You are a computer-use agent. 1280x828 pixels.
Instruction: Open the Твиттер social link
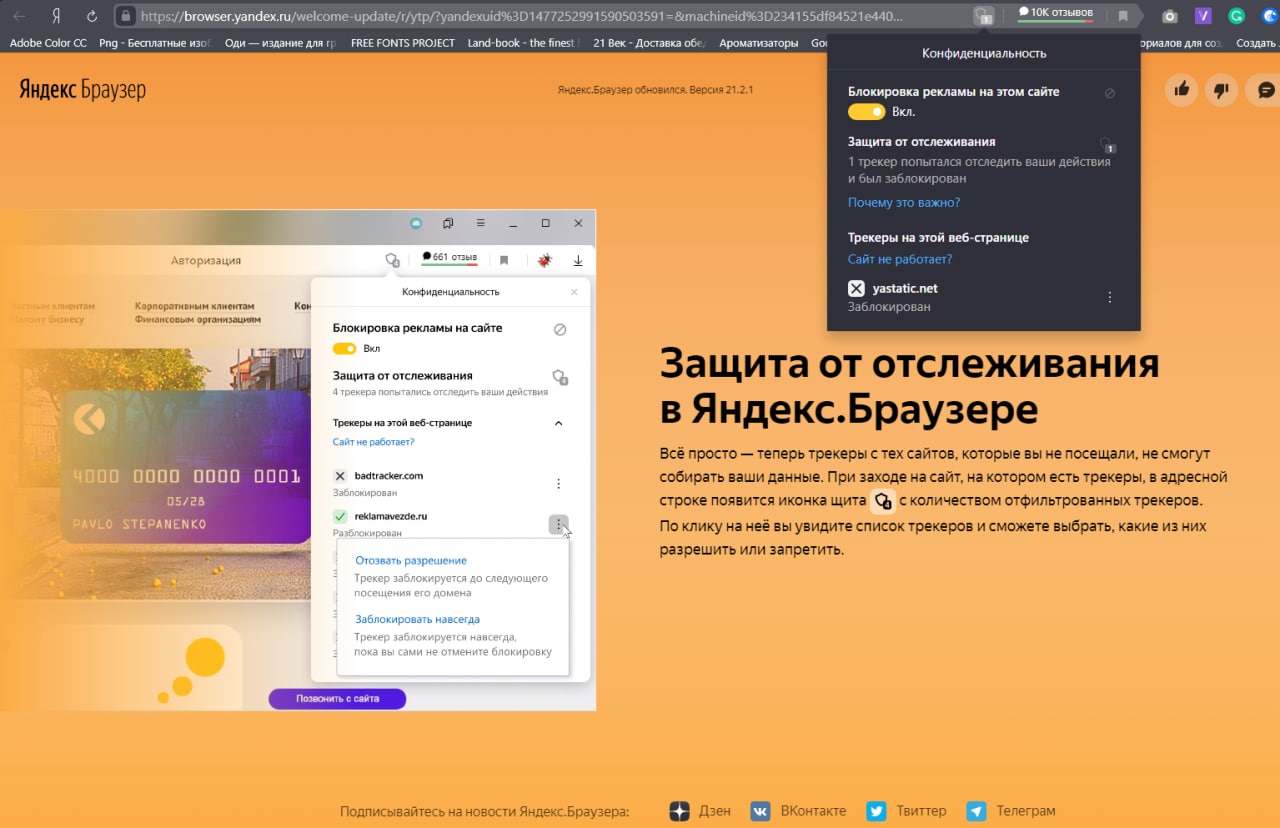click(x=906, y=811)
